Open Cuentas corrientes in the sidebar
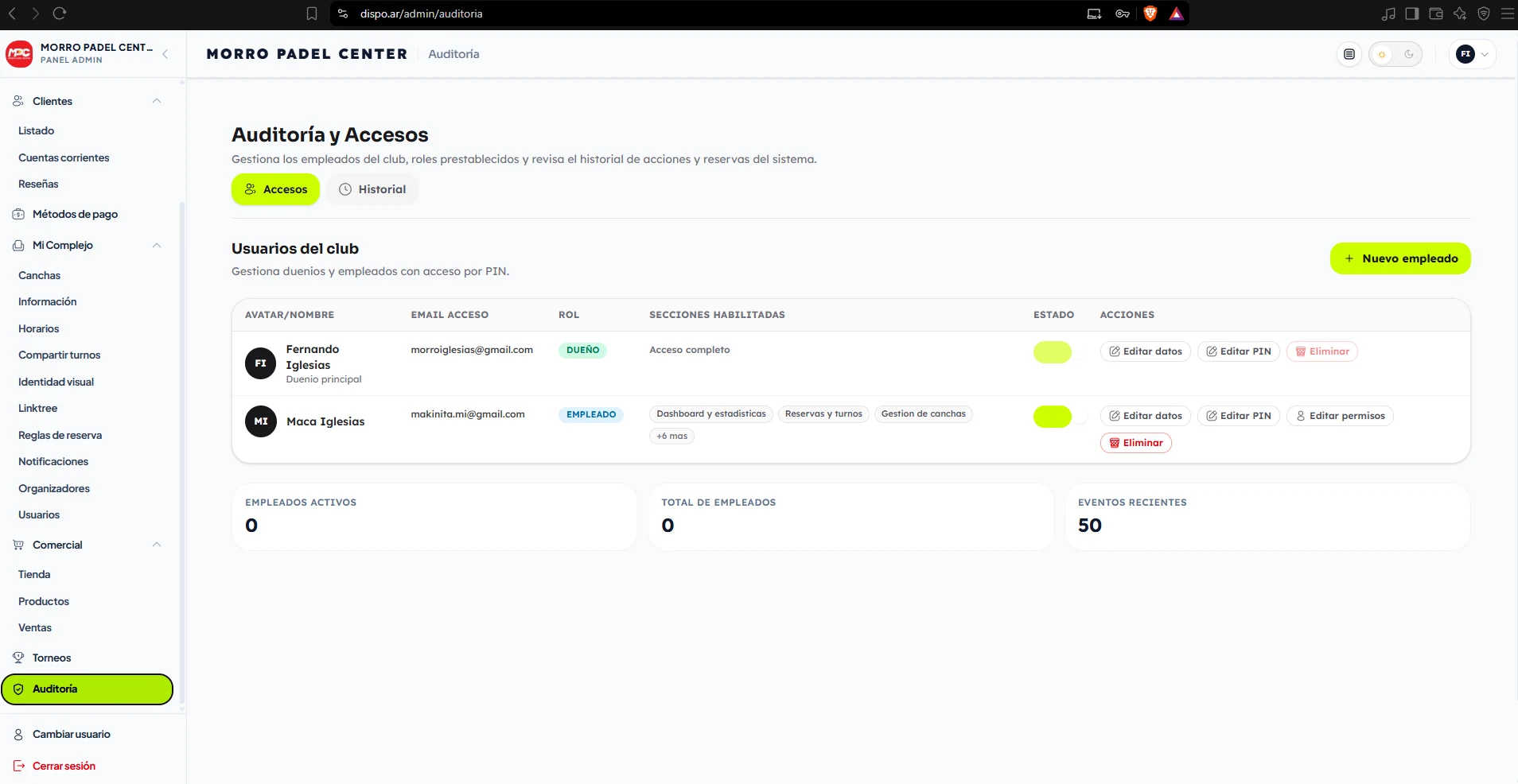1518x784 pixels. (64, 157)
